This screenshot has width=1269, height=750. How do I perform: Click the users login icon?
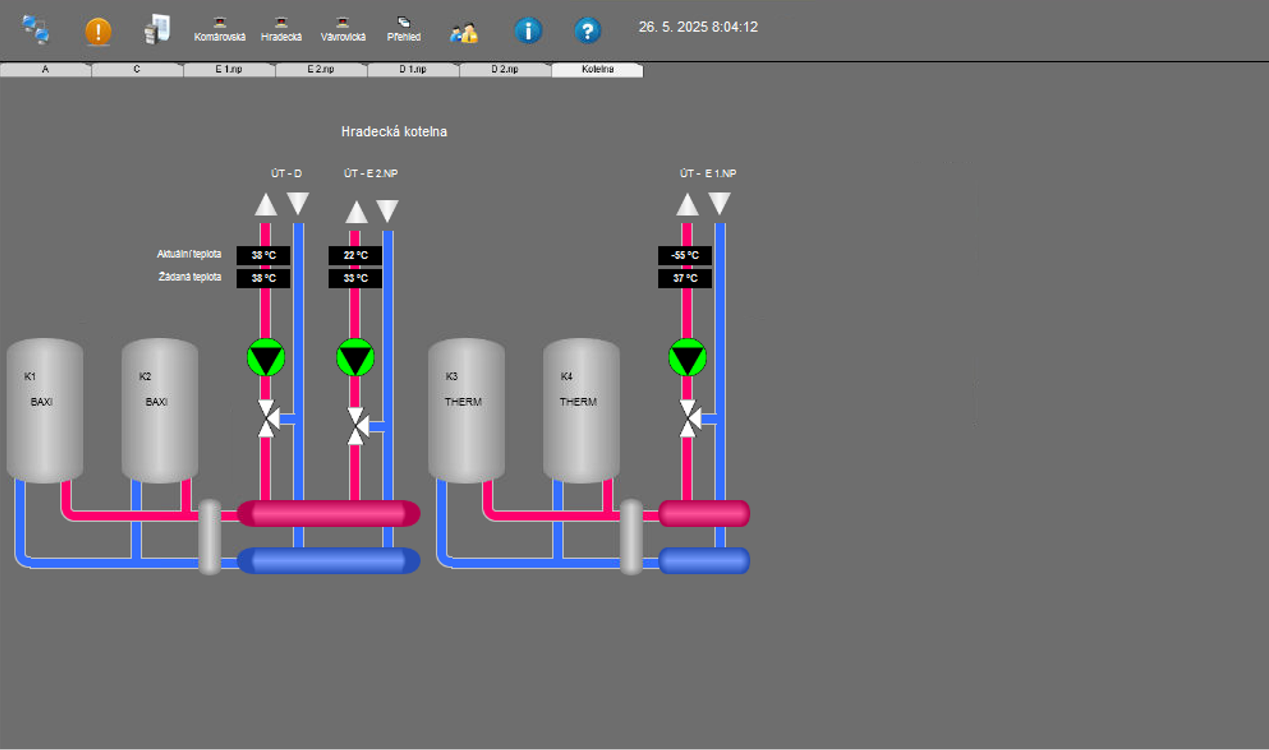[x=463, y=32]
